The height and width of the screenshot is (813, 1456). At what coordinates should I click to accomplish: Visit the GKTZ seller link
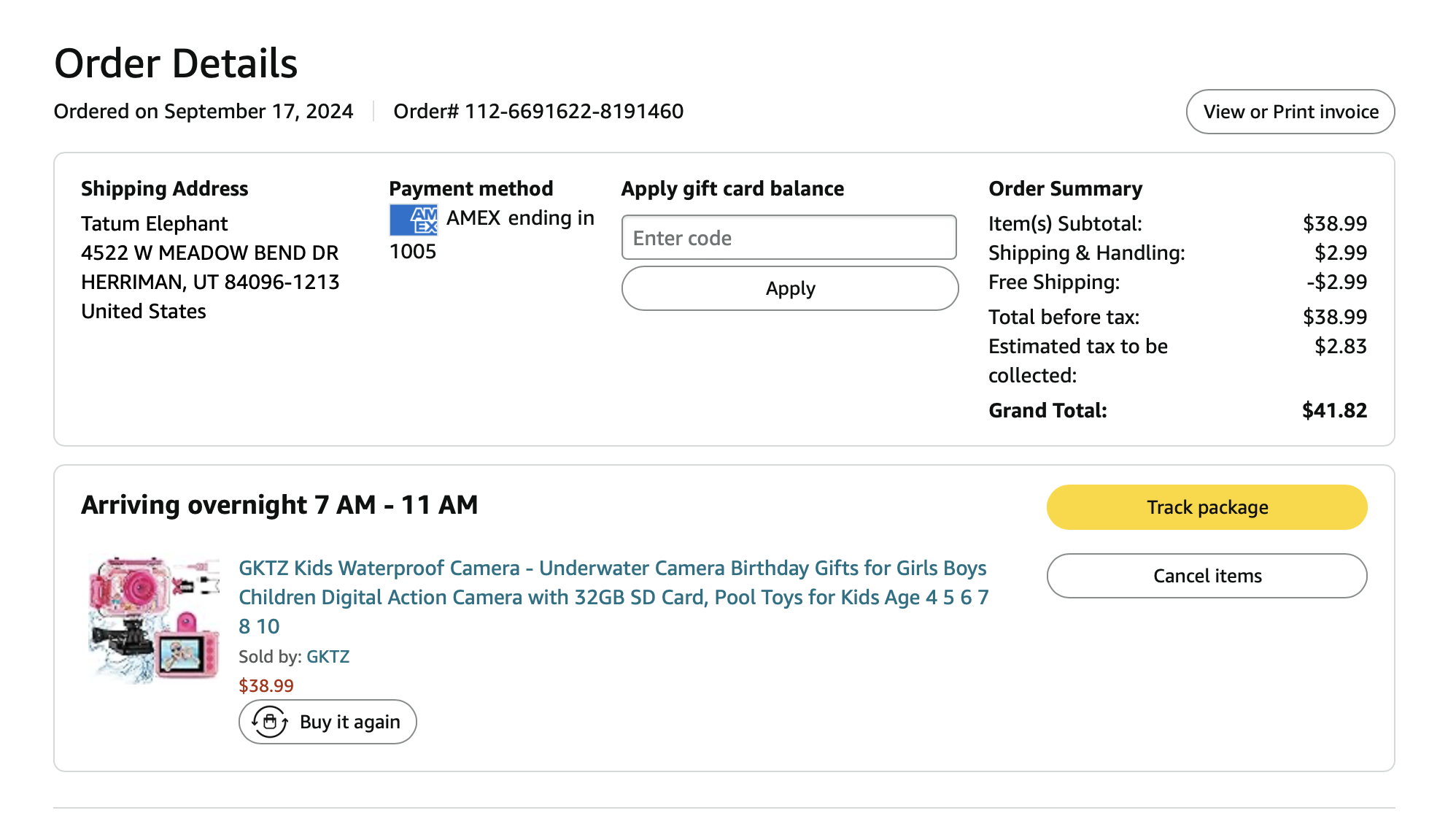coord(328,656)
